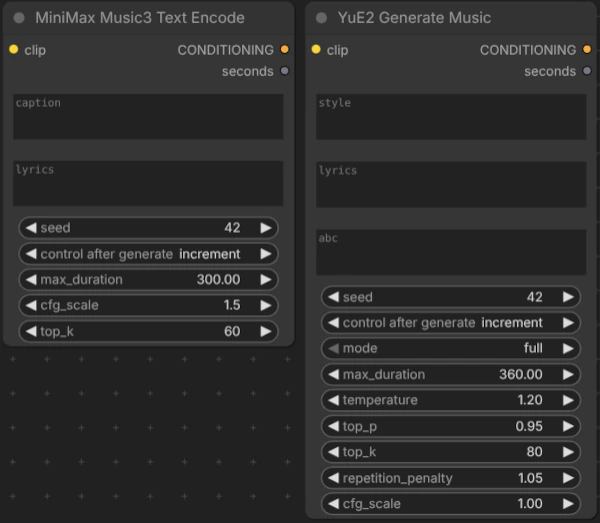Open increment dropdown value in MiniMax node
Viewport: 600px width, 523px height.
coord(210,254)
